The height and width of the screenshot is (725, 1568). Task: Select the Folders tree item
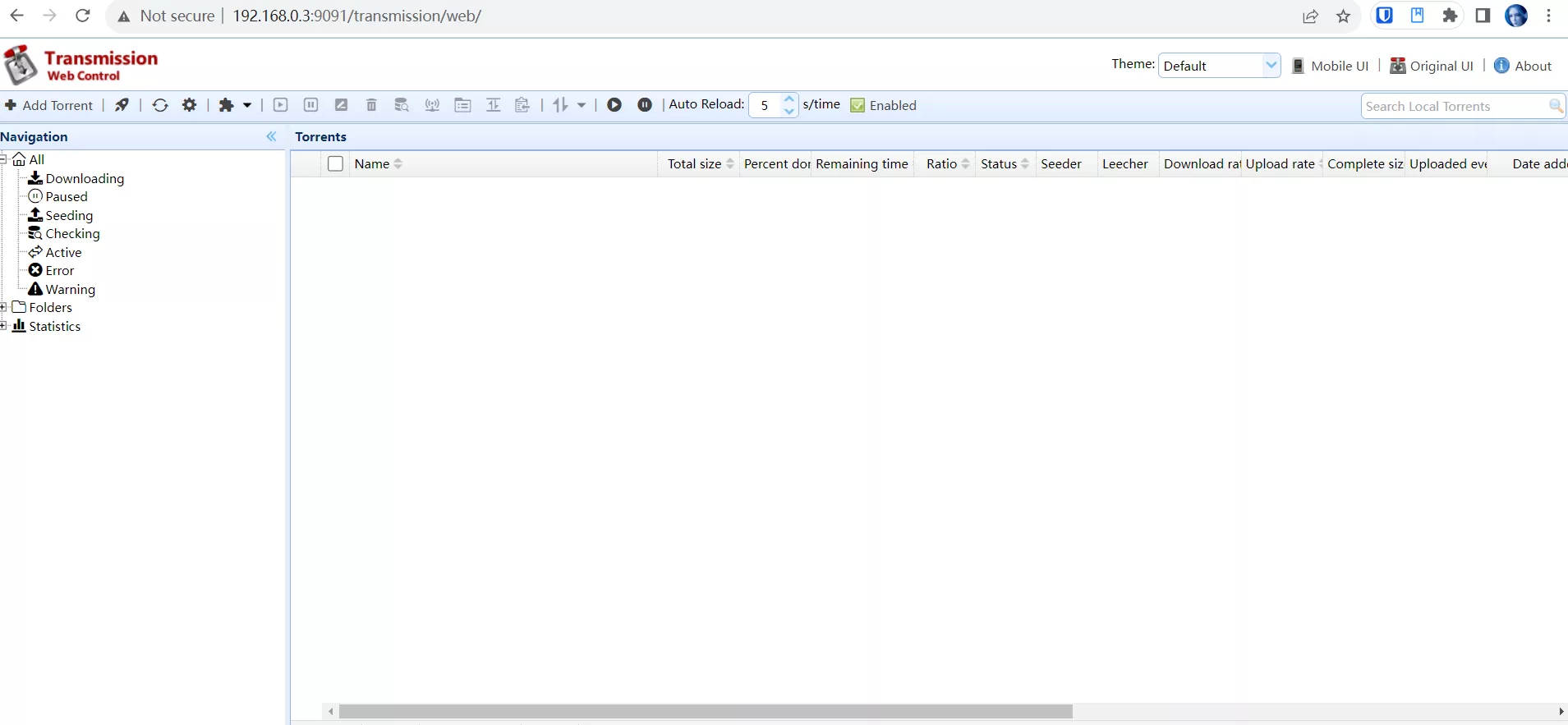50,307
